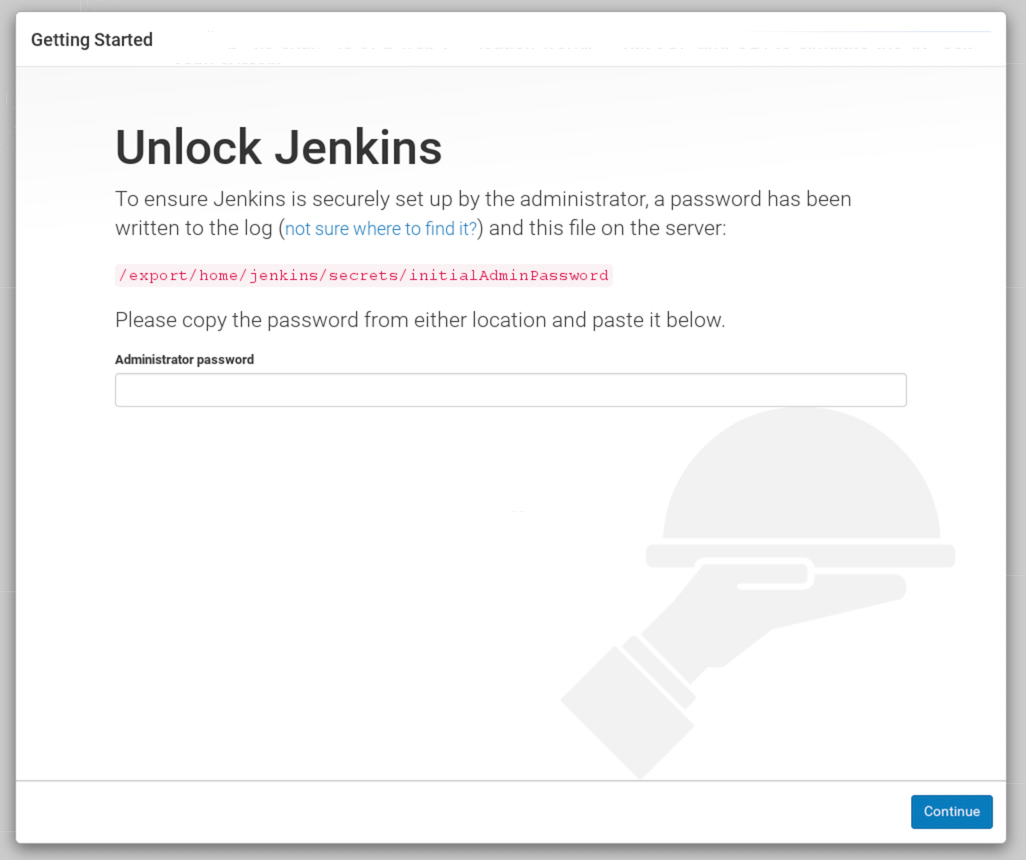Viewport: 1026px width, 860px height.
Task: Click the initialAdminPassword file path text
Action: tap(363, 275)
